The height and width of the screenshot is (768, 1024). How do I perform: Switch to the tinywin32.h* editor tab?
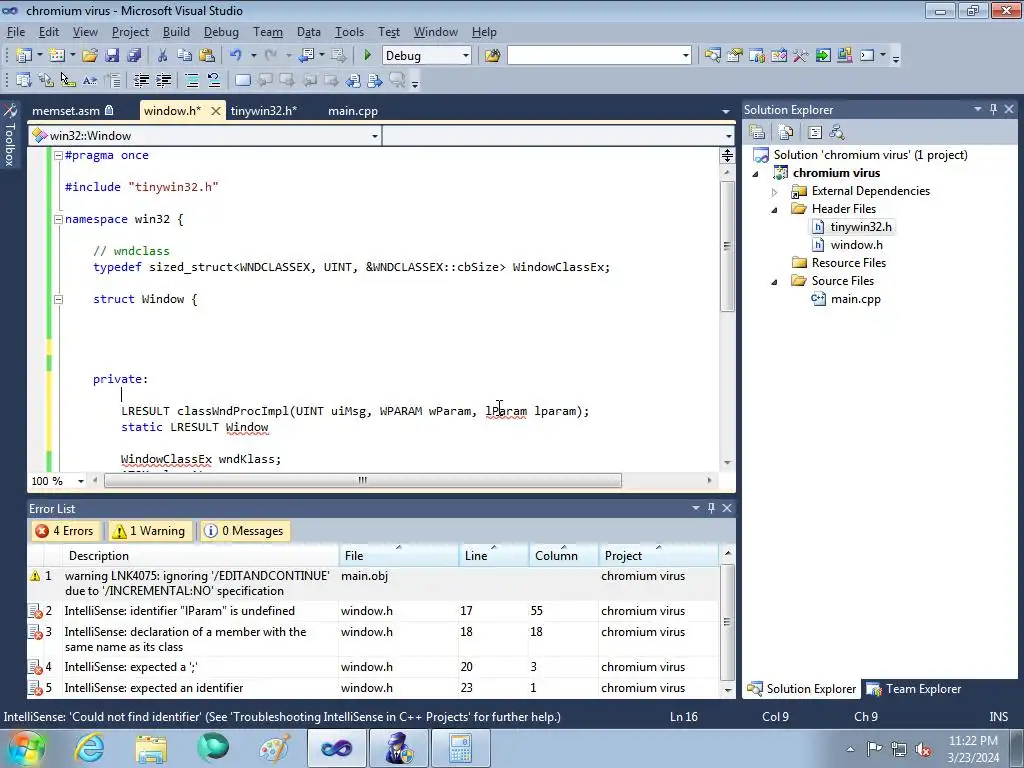[x=263, y=111]
